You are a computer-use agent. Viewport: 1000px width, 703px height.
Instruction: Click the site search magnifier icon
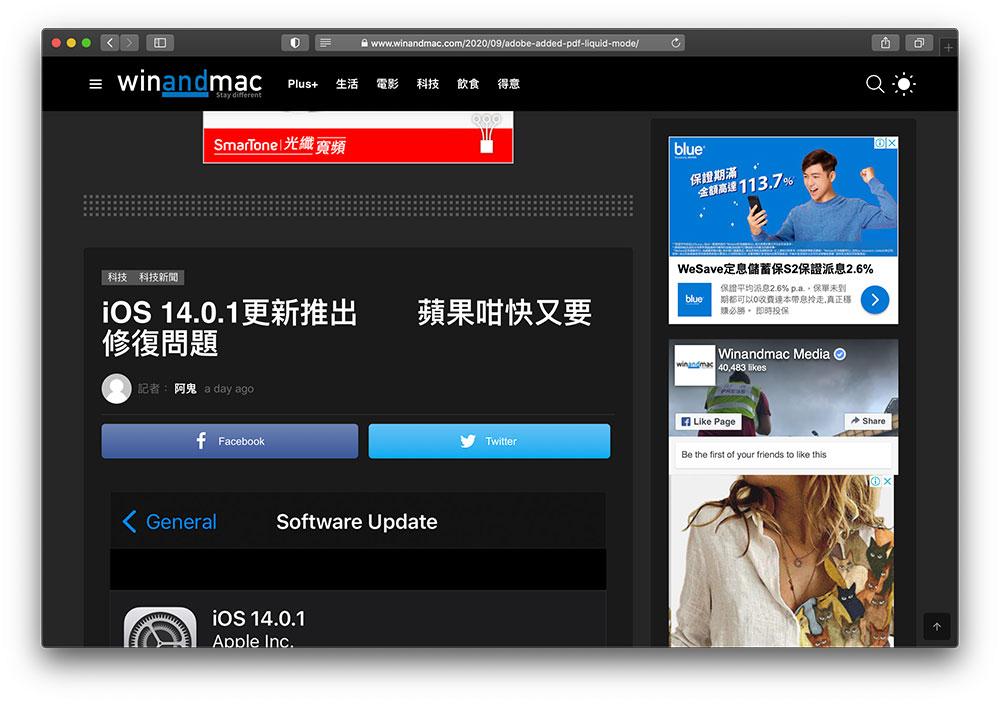point(874,84)
